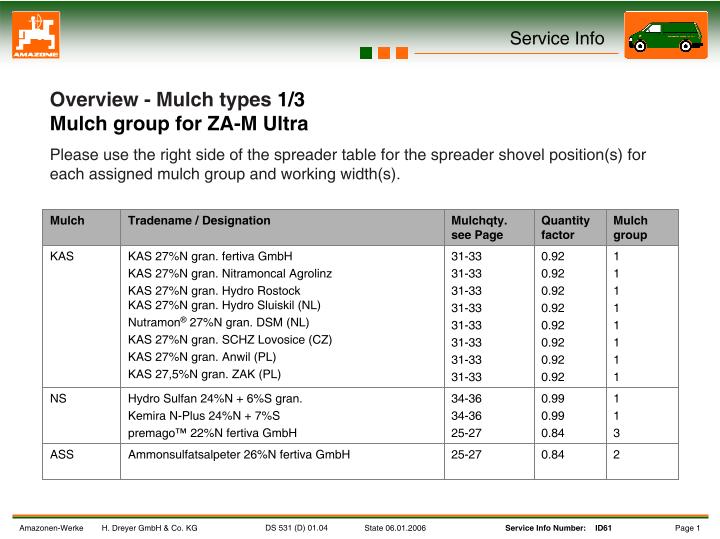
Task: Click the 'Service Info Number:' footer label
Action: click(545, 528)
